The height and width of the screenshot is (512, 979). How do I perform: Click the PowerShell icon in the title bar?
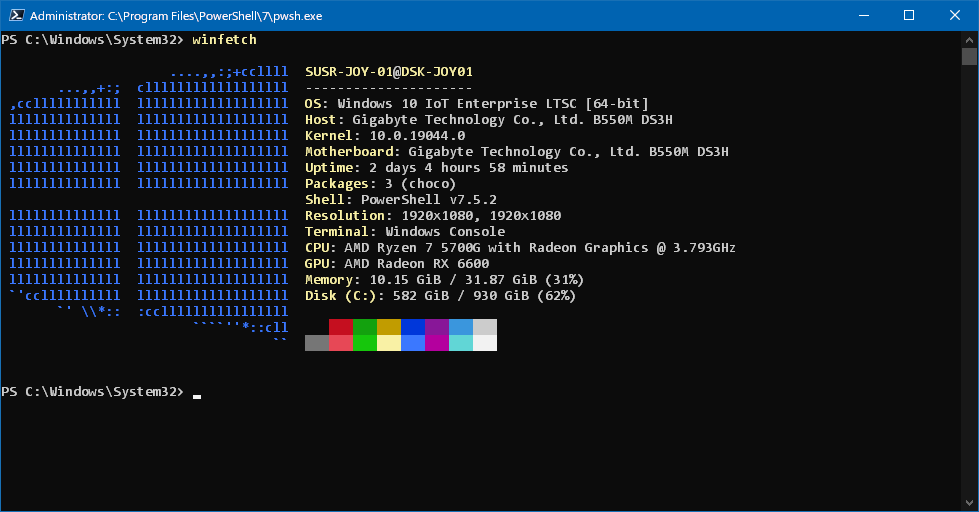(x=16, y=16)
